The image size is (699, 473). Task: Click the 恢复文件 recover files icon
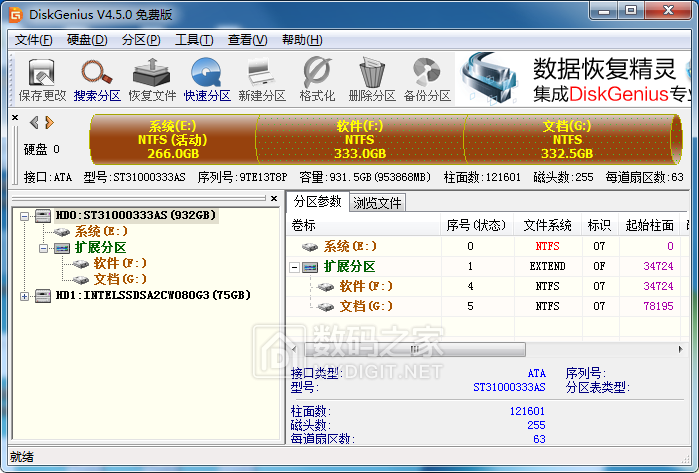click(x=152, y=80)
